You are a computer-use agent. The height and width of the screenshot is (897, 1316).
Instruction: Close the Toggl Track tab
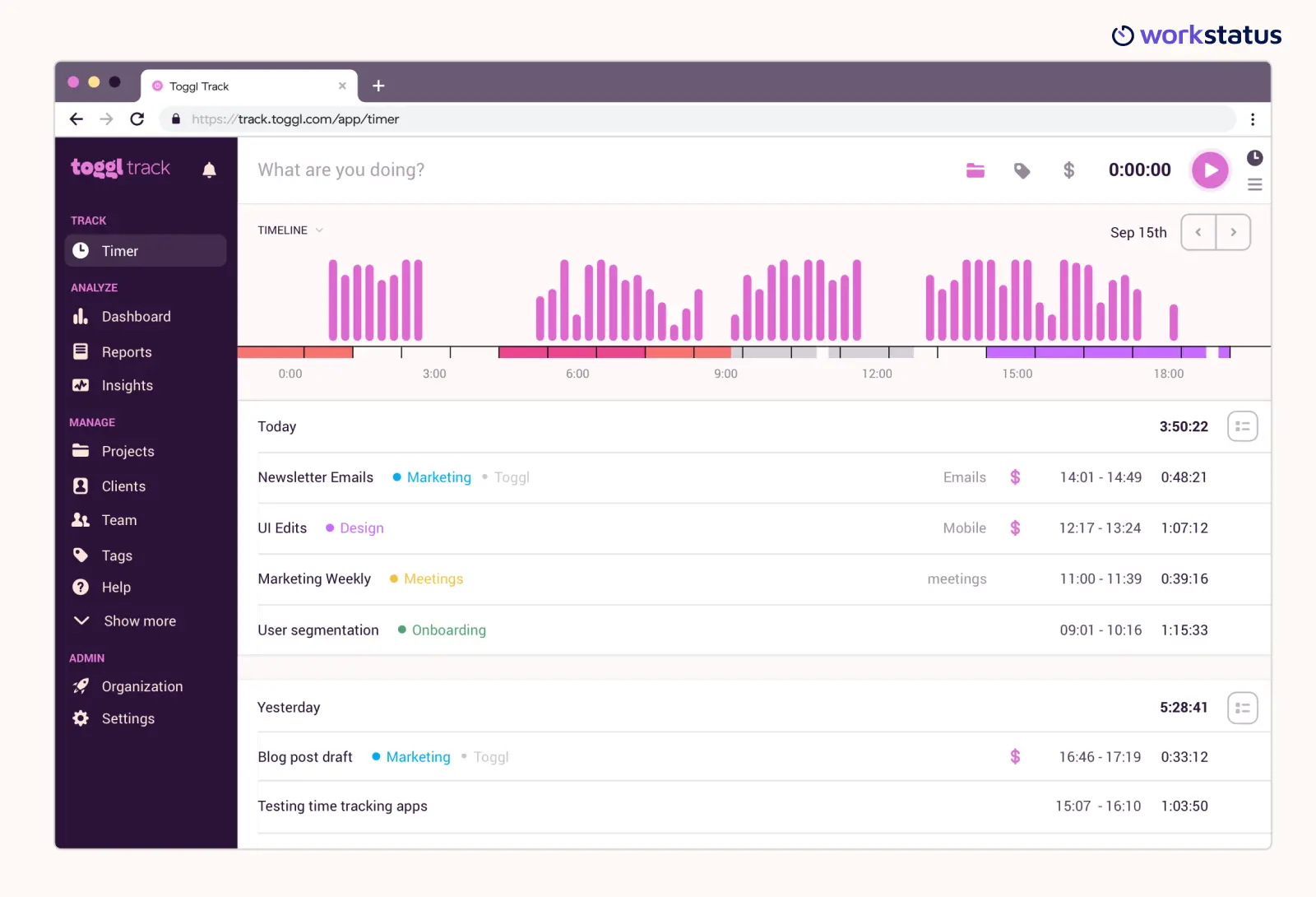tap(342, 86)
